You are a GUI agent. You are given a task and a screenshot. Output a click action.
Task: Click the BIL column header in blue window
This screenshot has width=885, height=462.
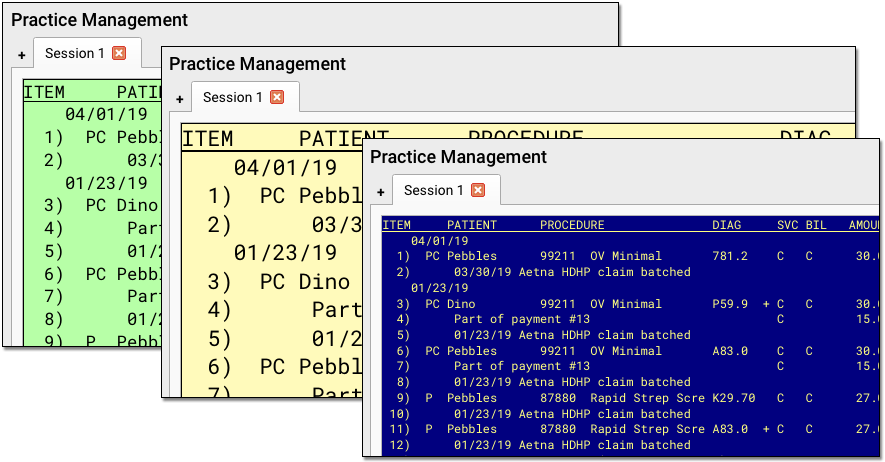816,225
